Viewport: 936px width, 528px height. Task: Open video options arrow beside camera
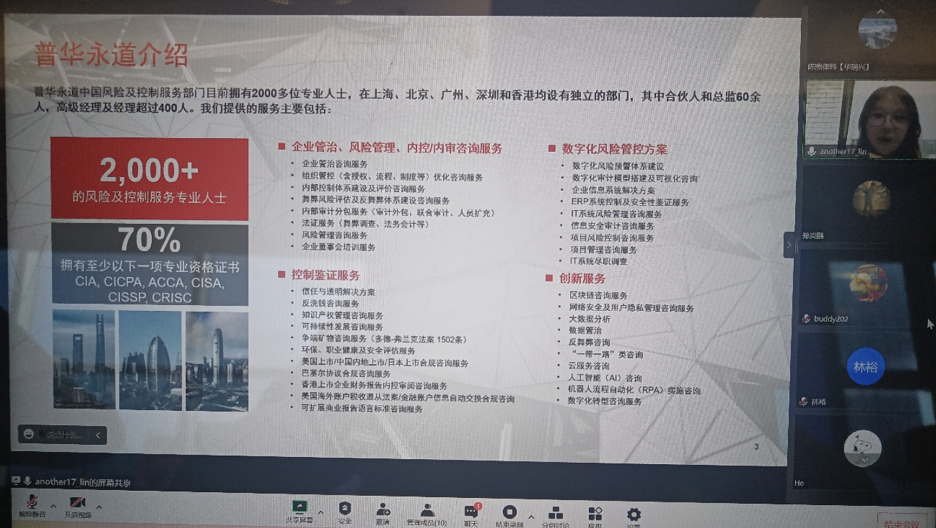pyautogui.click(x=99, y=507)
